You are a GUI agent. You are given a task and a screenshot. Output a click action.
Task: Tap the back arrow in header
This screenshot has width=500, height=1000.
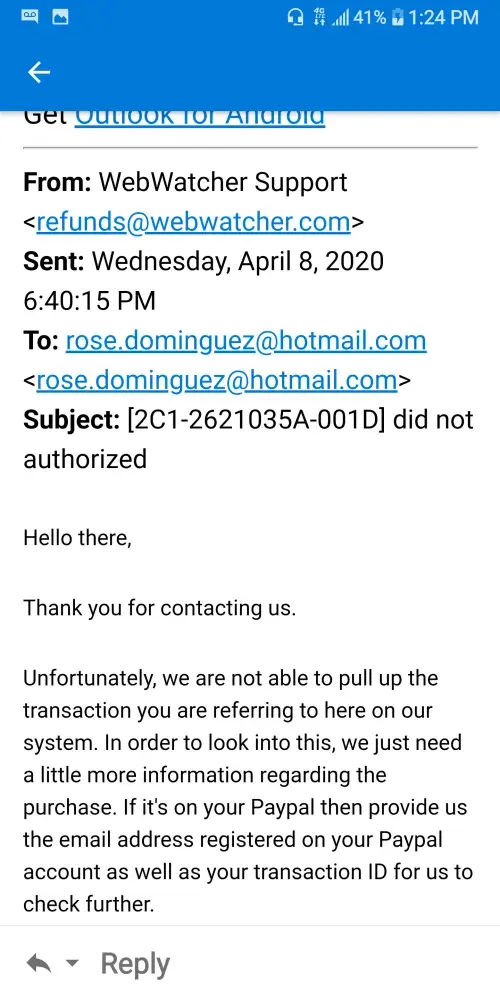(39, 73)
